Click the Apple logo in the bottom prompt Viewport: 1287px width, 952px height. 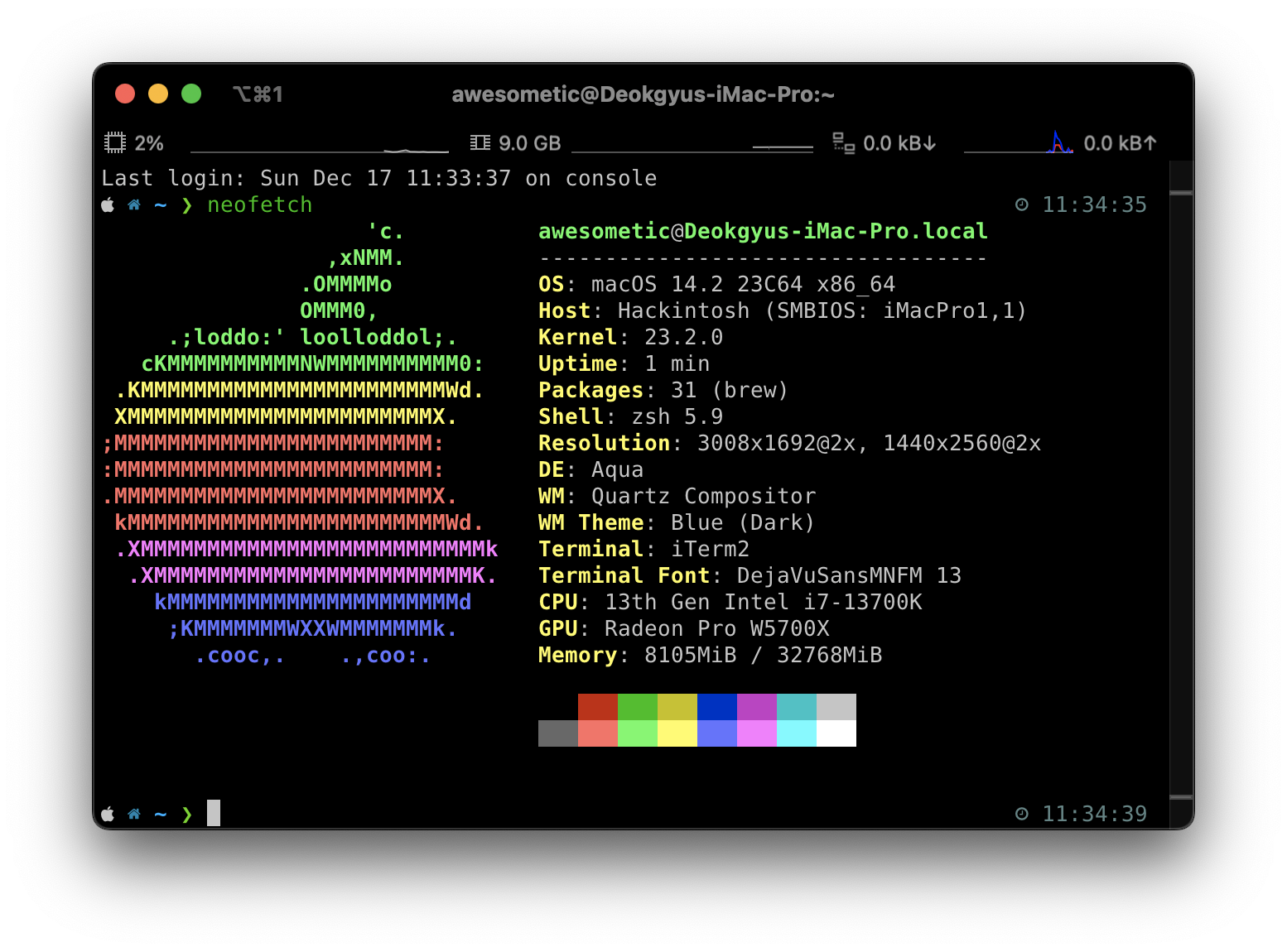pos(108,814)
